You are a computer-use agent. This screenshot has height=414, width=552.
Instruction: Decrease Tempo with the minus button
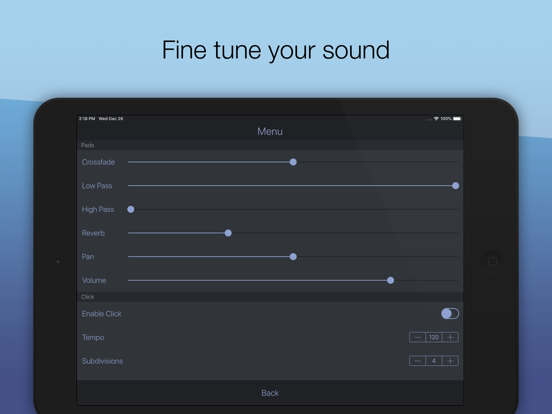click(x=417, y=337)
